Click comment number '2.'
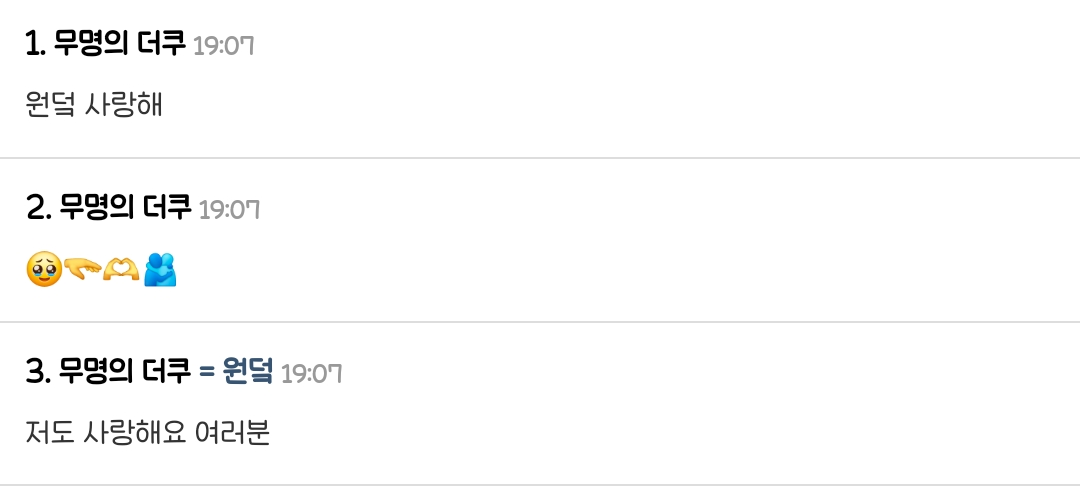Screen dimensions: 1080x489 [39, 208]
